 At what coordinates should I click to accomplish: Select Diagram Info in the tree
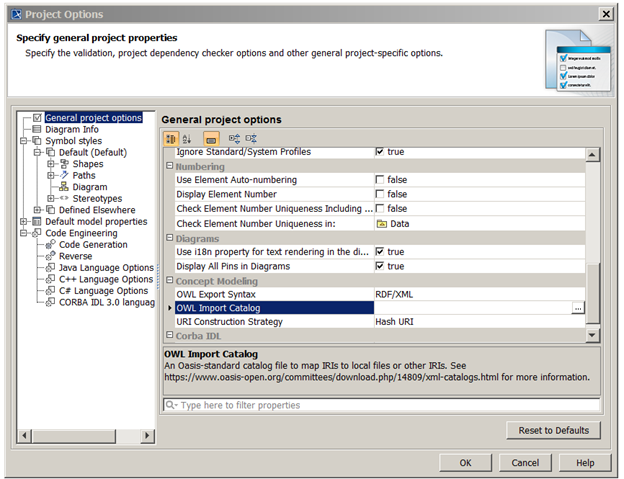pyautogui.click(x=72, y=129)
